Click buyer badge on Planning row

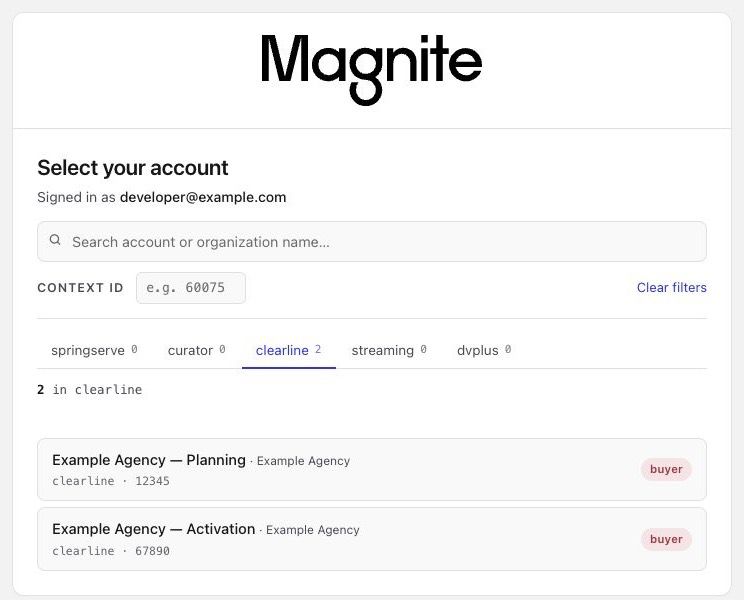pyautogui.click(x=666, y=469)
